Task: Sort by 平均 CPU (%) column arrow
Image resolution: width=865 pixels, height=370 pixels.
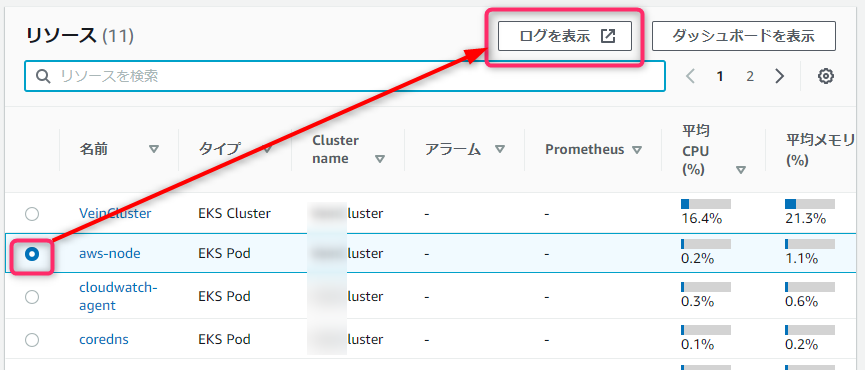Action: tap(741, 170)
